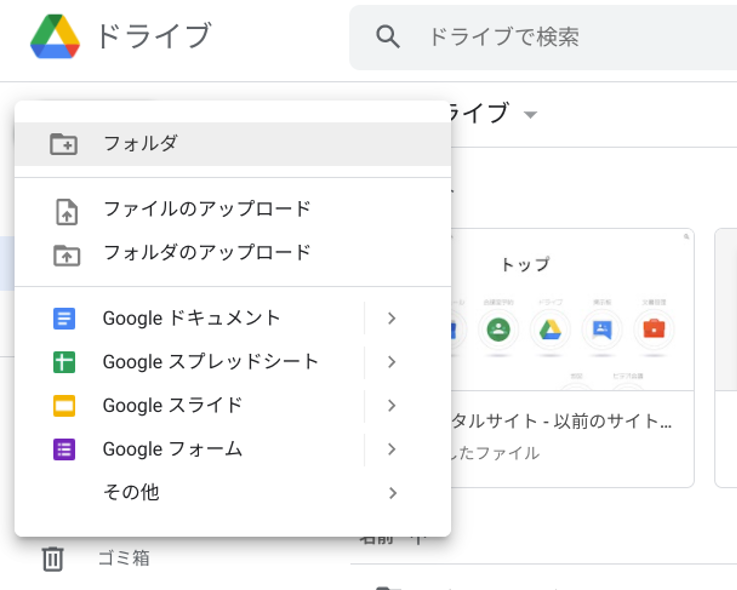Viewport: 737px width, 590px height.
Task: Click the file upload icon
Action: point(67,212)
